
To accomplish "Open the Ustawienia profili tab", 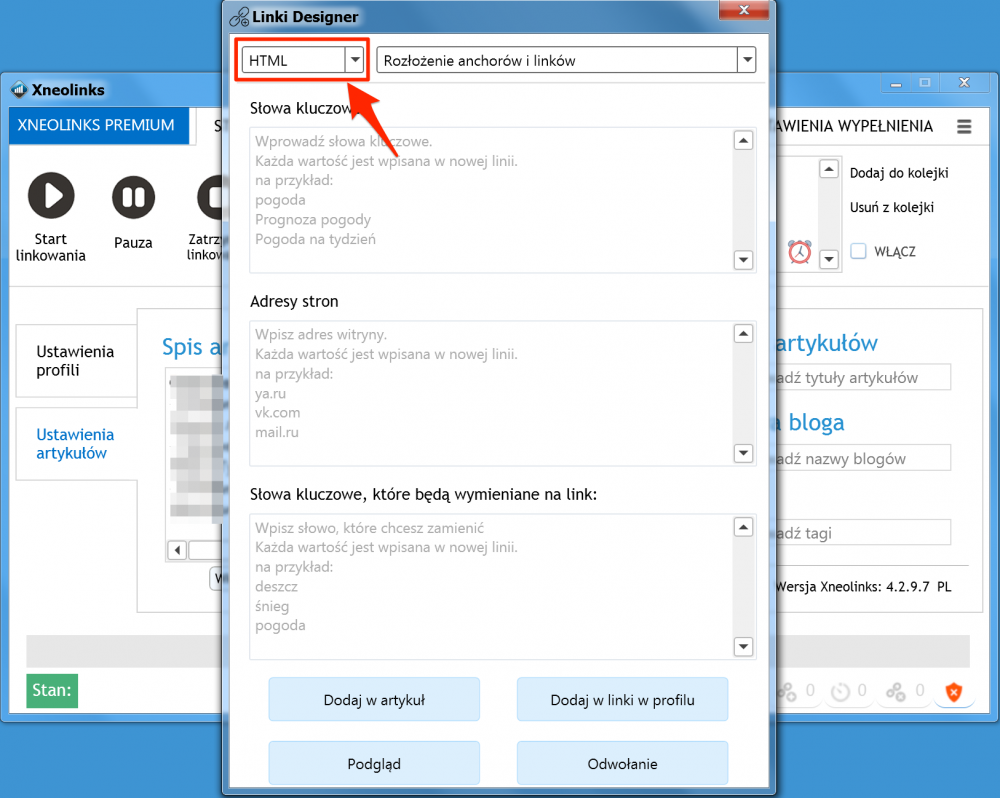I will click(76, 361).
